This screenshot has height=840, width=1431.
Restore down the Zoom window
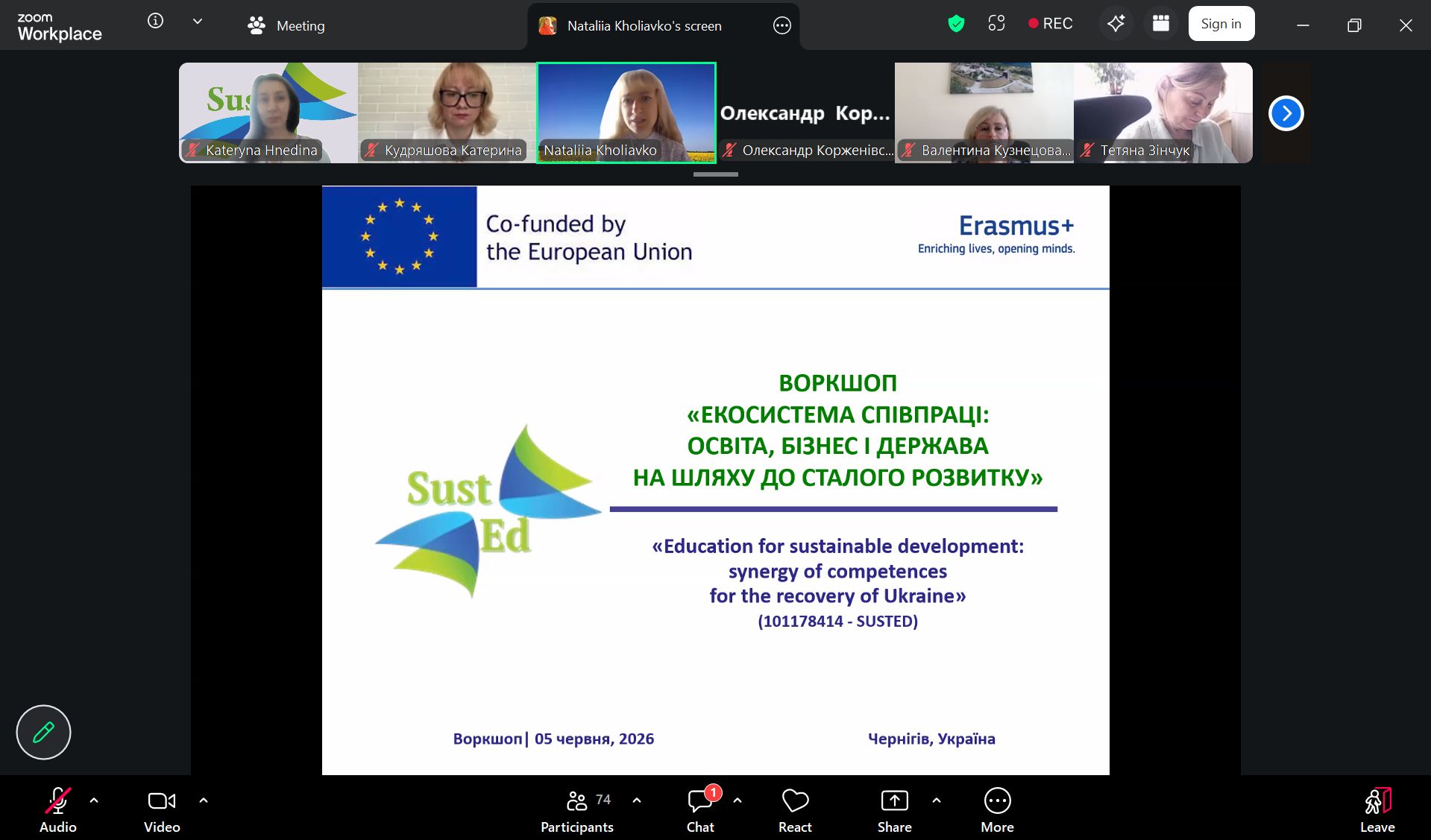[1354, 25]
